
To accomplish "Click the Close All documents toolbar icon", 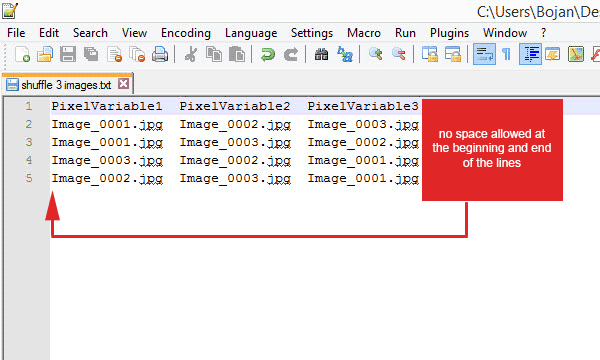I will coord(137,54).
